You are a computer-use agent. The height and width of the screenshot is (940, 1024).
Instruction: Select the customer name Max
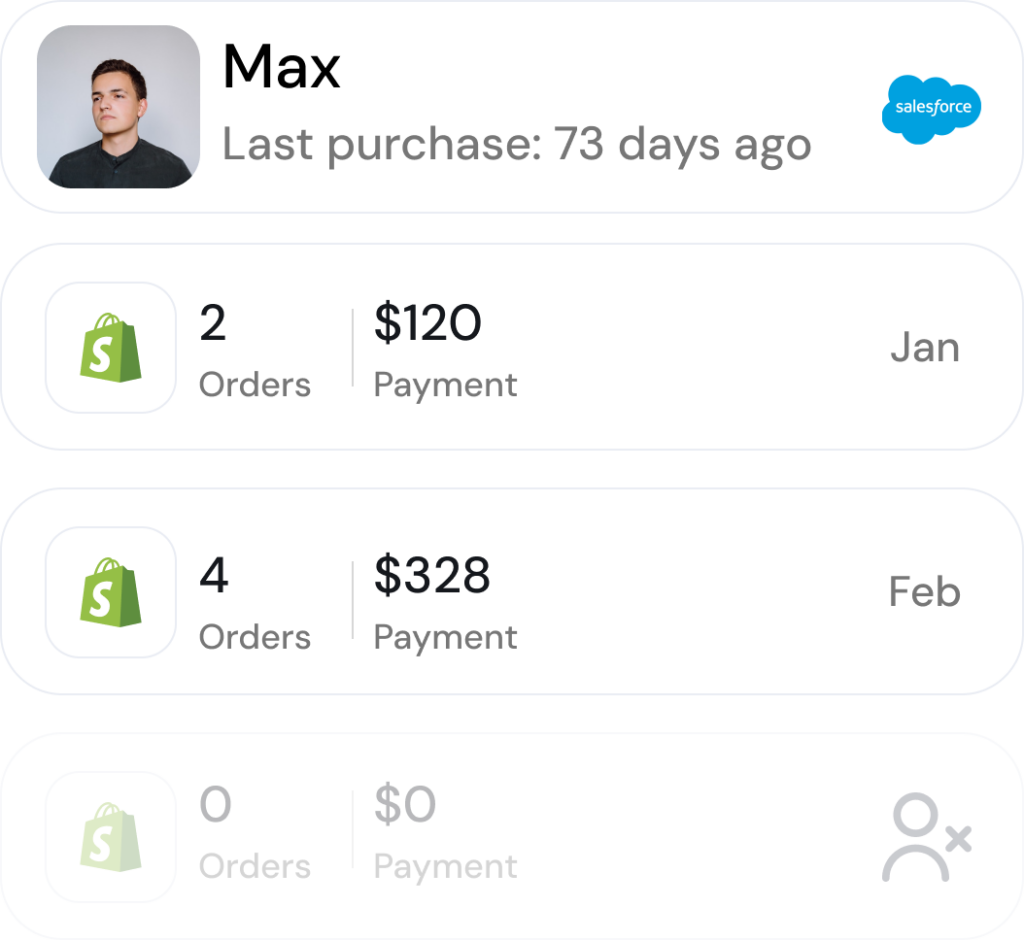click(x=281, y=67)
